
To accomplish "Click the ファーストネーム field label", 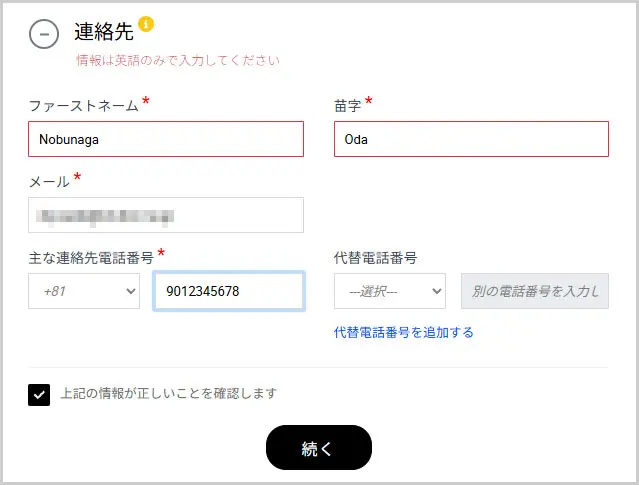I will pyautogui.click(x=84, y=105).
